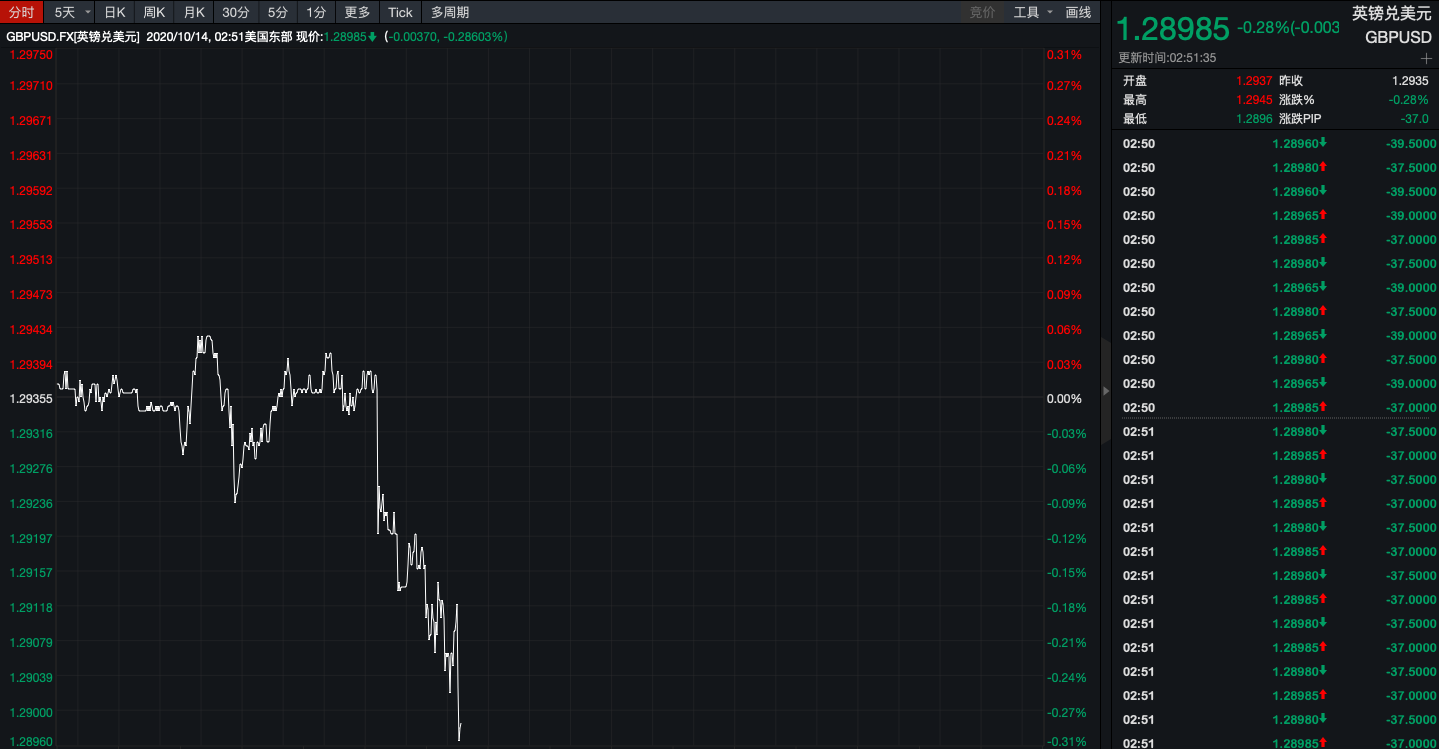Select the first 02:50 tick row
1439x749 pixels.
click(x=1275, y=143)
